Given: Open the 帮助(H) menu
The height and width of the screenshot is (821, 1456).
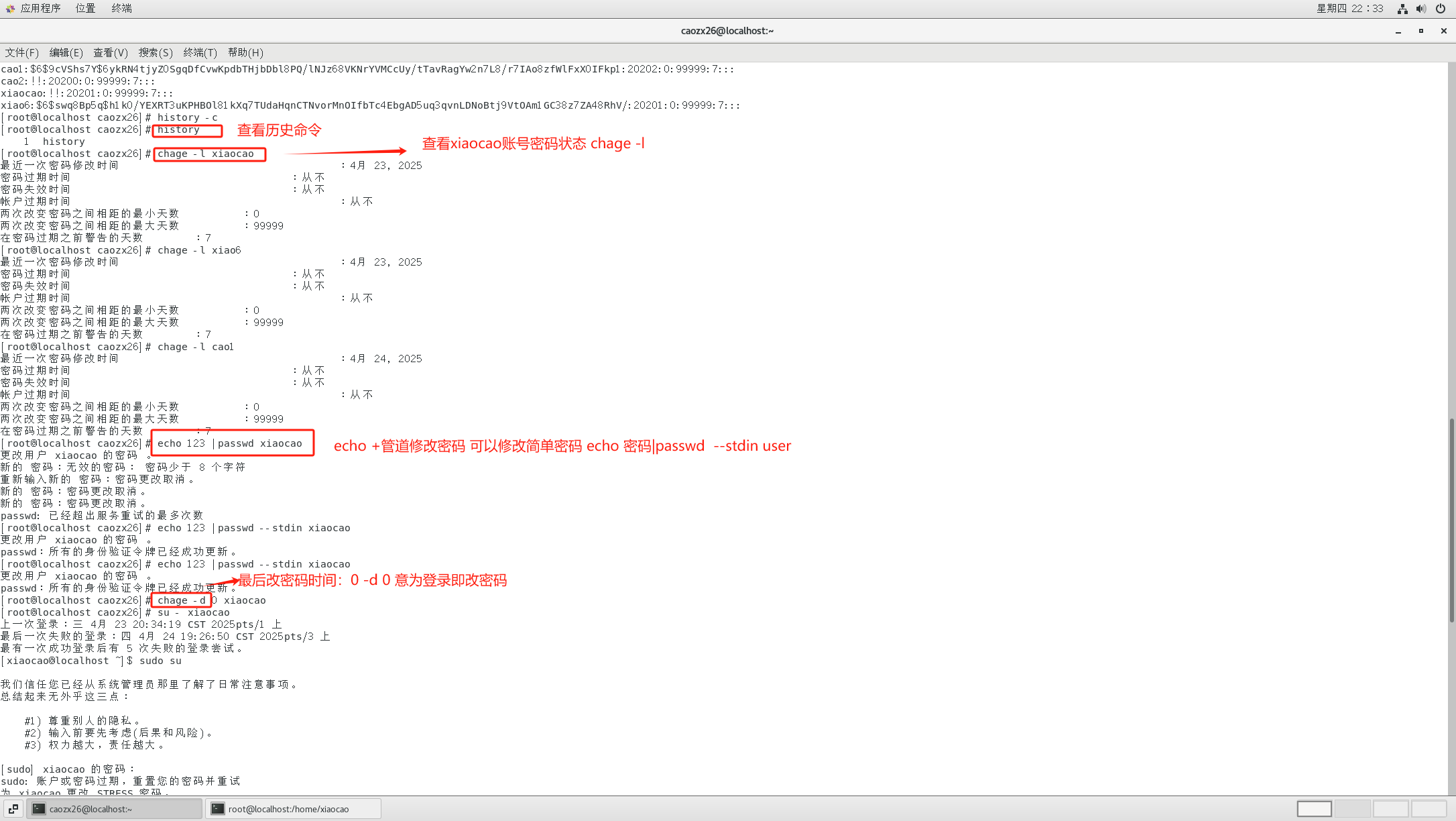Looking at the screenshot, I should pos(245,52).
